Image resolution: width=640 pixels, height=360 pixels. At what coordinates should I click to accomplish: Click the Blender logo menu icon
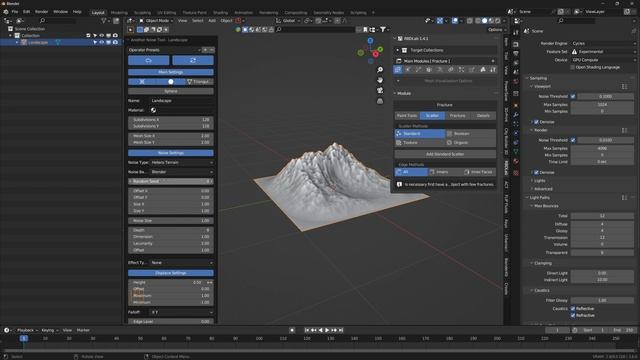[x=5, y=12]
